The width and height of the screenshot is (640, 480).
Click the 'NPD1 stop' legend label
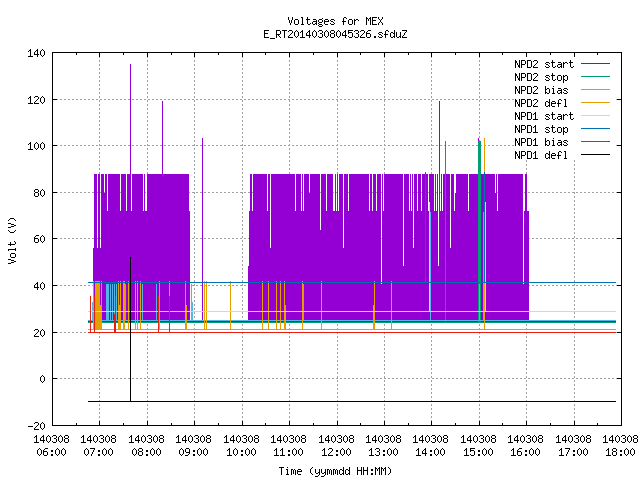point(541,129)
